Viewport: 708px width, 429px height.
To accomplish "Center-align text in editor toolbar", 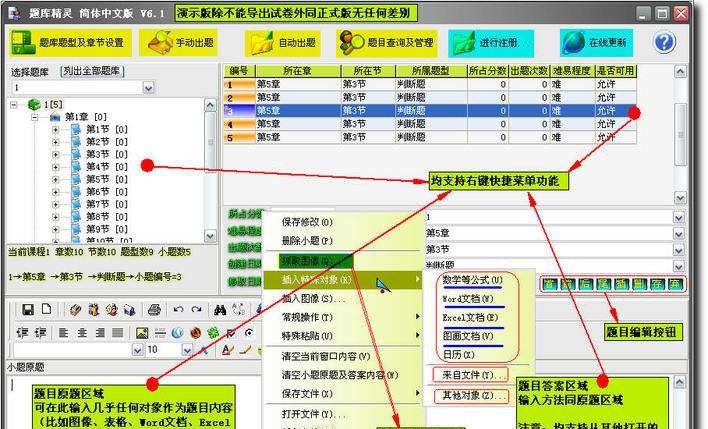I will coord(82,333).
